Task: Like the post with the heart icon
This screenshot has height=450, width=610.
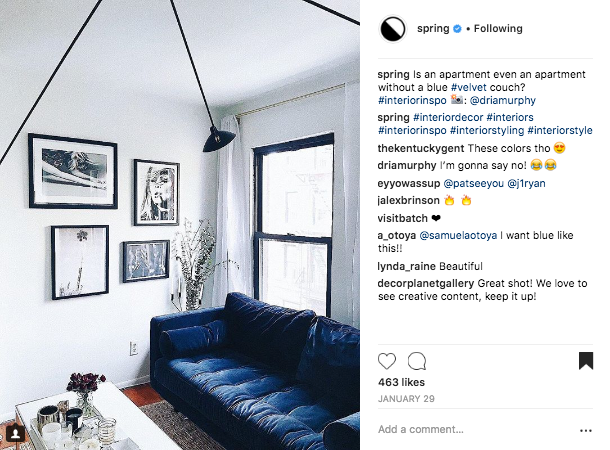Action: click(387, 361)
